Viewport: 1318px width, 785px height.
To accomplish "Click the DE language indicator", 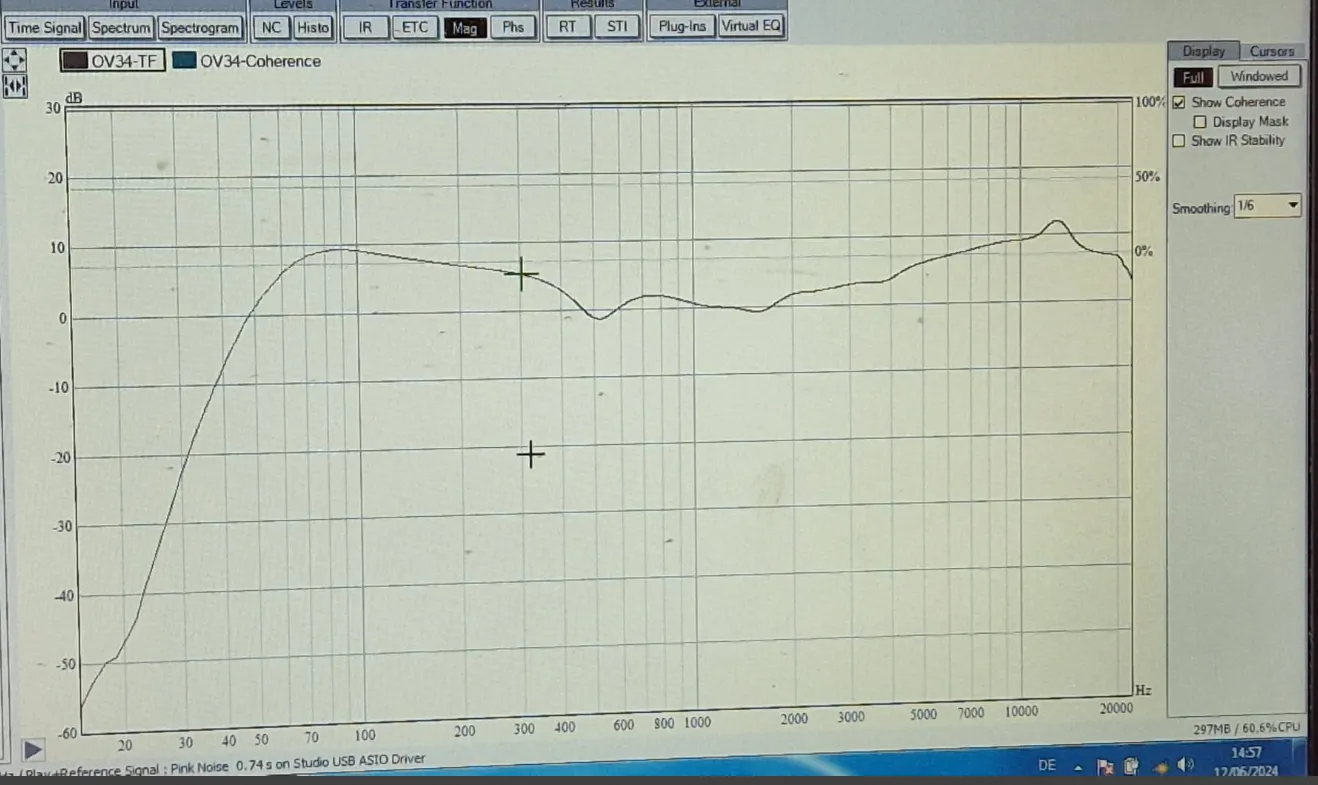I will pyautogui.click(x=1047, y=765).
